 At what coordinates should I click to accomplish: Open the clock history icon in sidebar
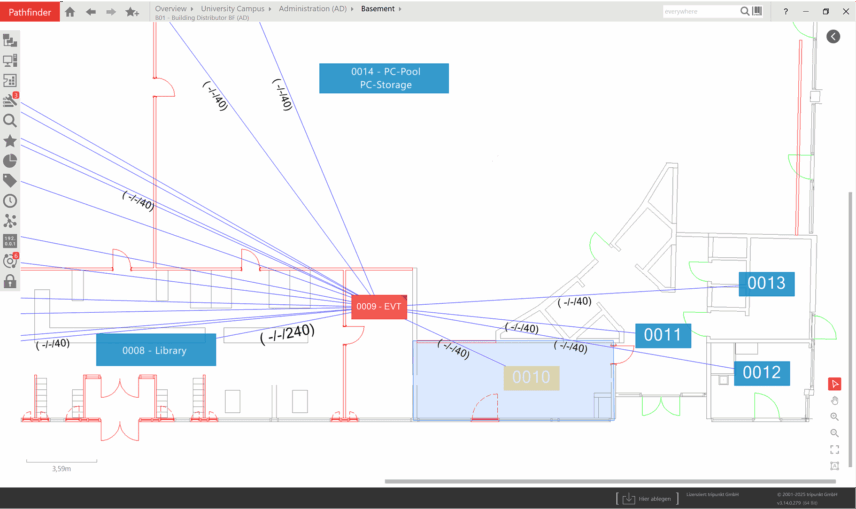click(x=10, y=201)
